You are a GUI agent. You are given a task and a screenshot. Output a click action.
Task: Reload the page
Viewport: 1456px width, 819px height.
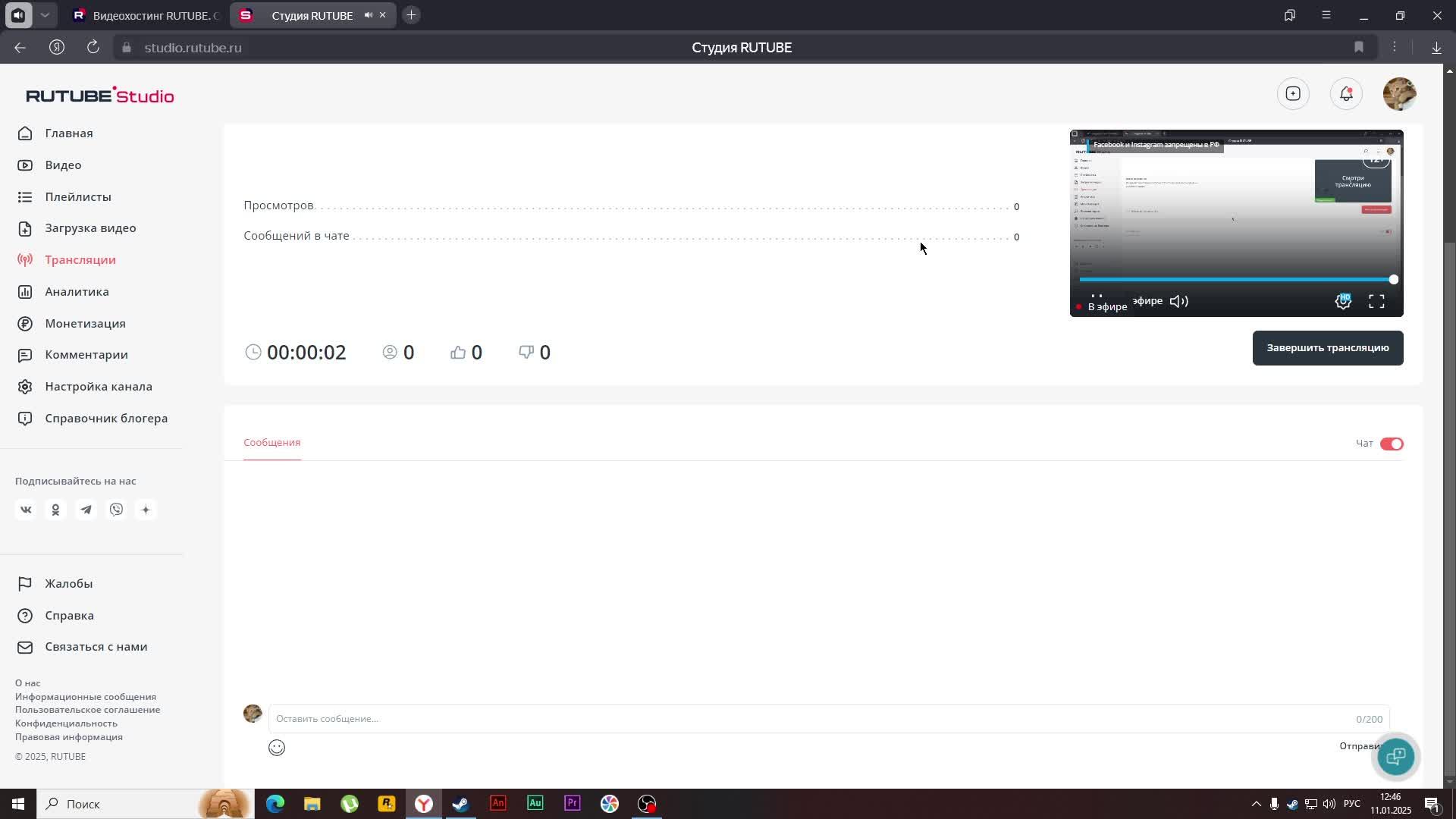[93, 48]
